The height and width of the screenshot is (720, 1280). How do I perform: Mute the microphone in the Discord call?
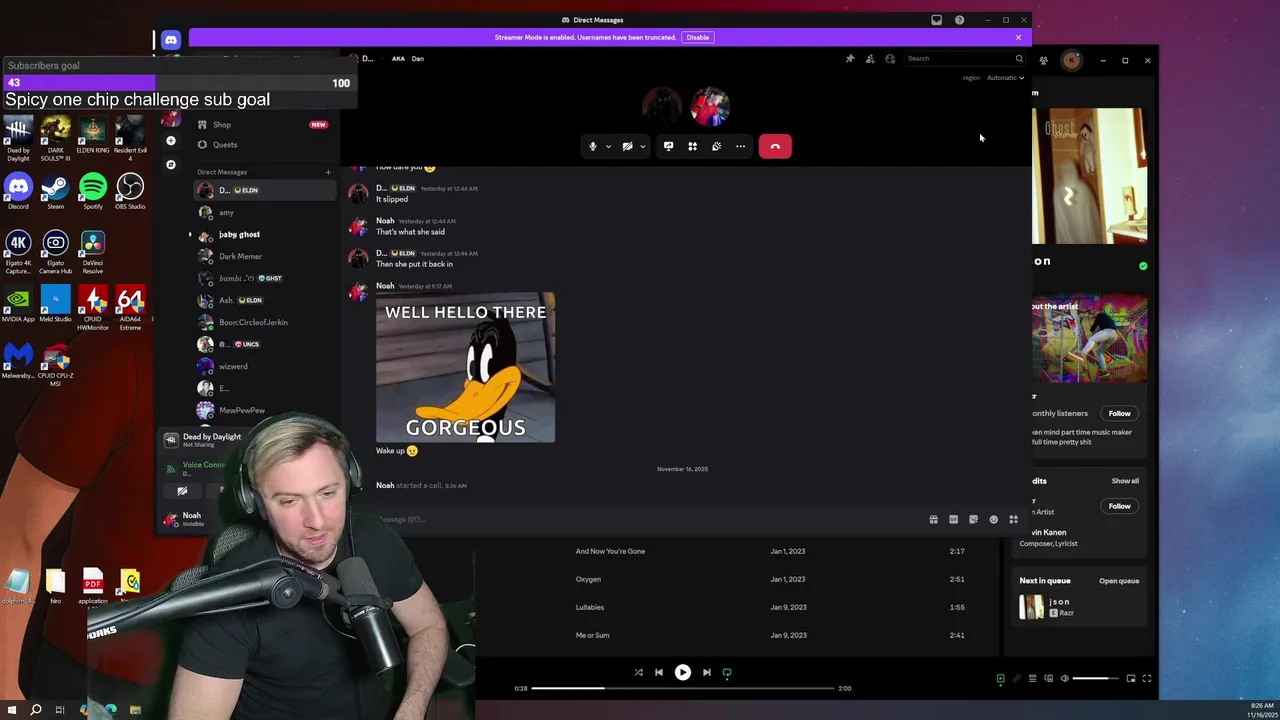592,146
